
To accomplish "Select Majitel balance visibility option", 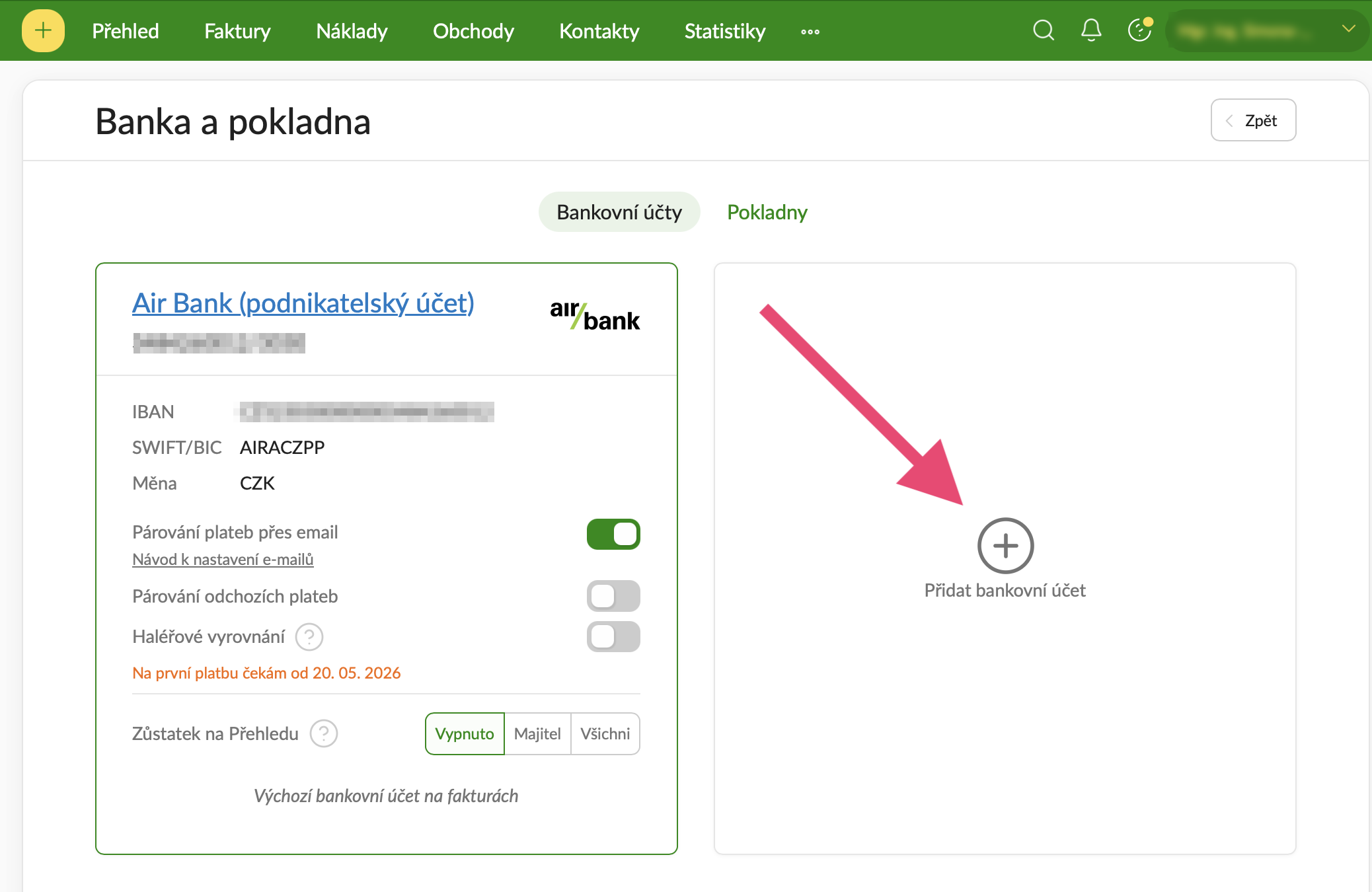I will (x=537, y=733).
